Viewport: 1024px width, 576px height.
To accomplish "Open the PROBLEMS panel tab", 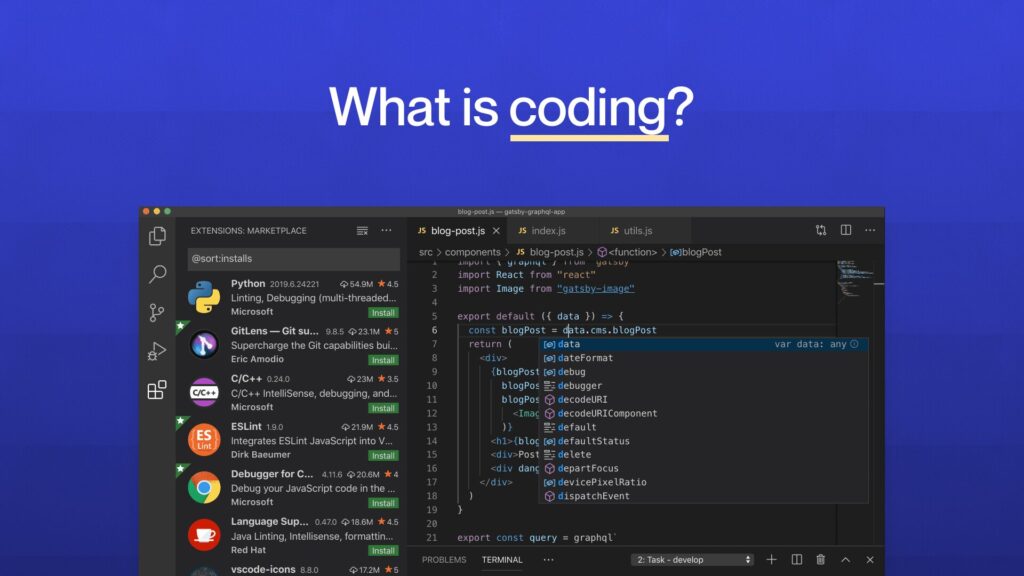I will click(444, 560).
